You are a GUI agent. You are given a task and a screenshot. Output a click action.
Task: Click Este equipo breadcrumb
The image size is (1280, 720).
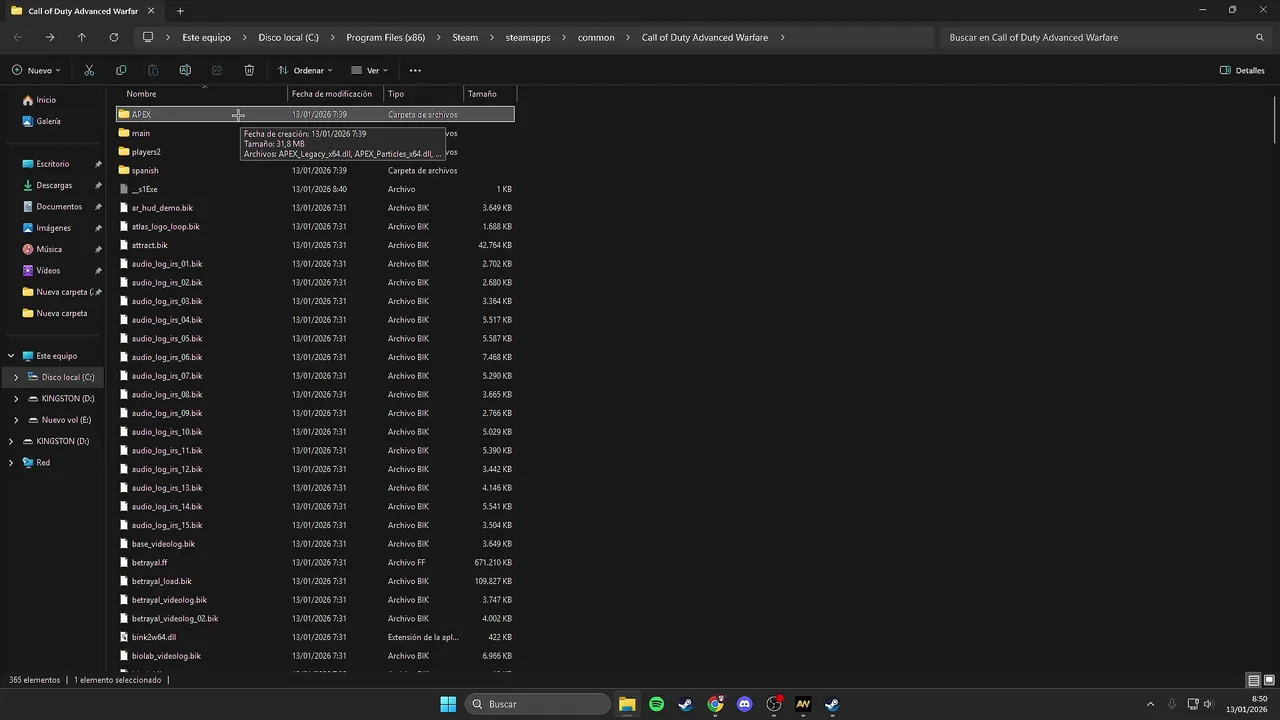coord(206,37)
